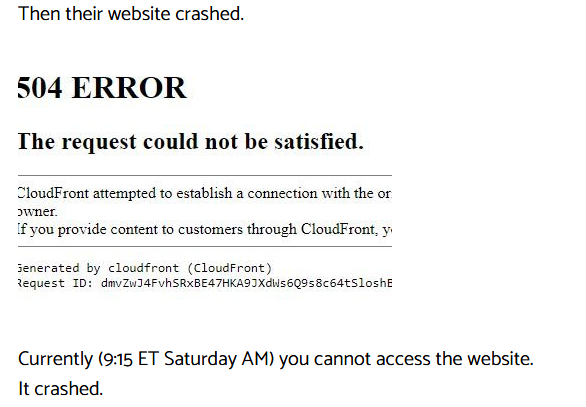Click the "Currently" word in the bottom paragraph

[x=55, y=359]
